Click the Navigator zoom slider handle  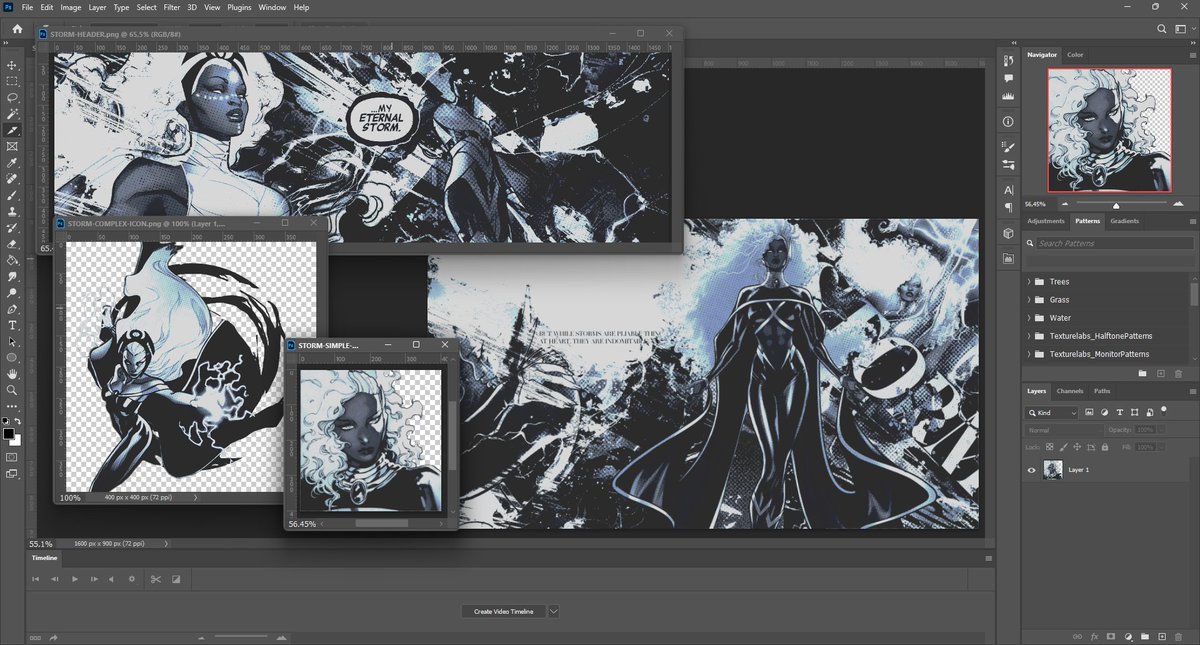click(x=1116, y=205)
